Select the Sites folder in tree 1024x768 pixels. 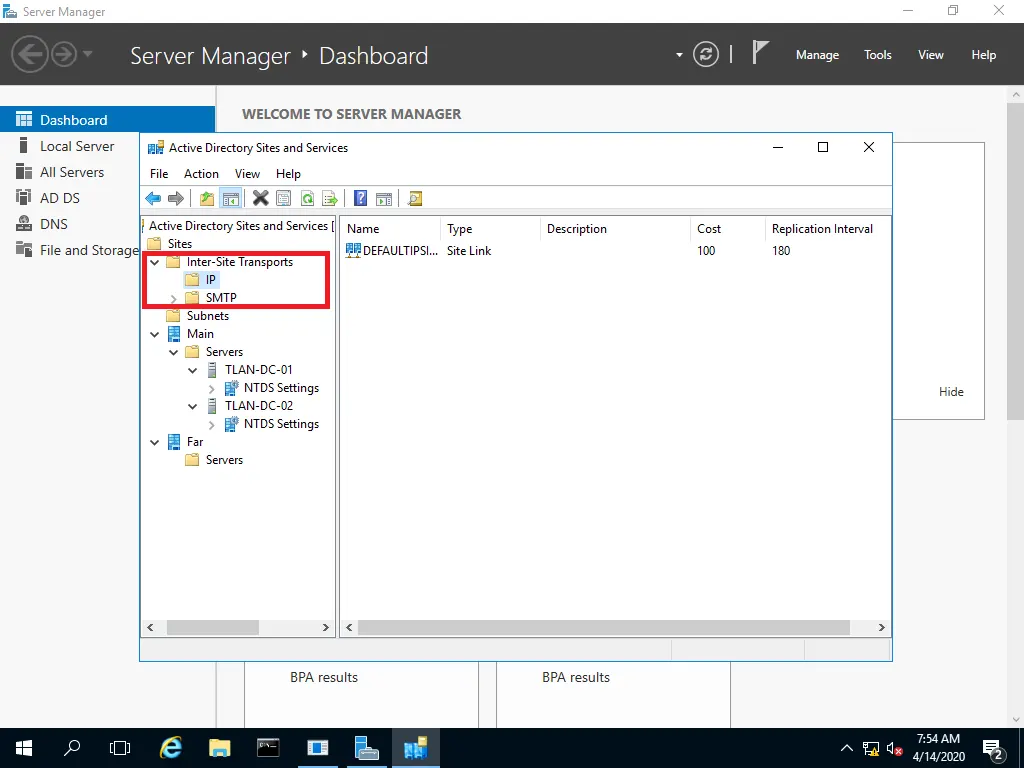(x=180, y=244)
